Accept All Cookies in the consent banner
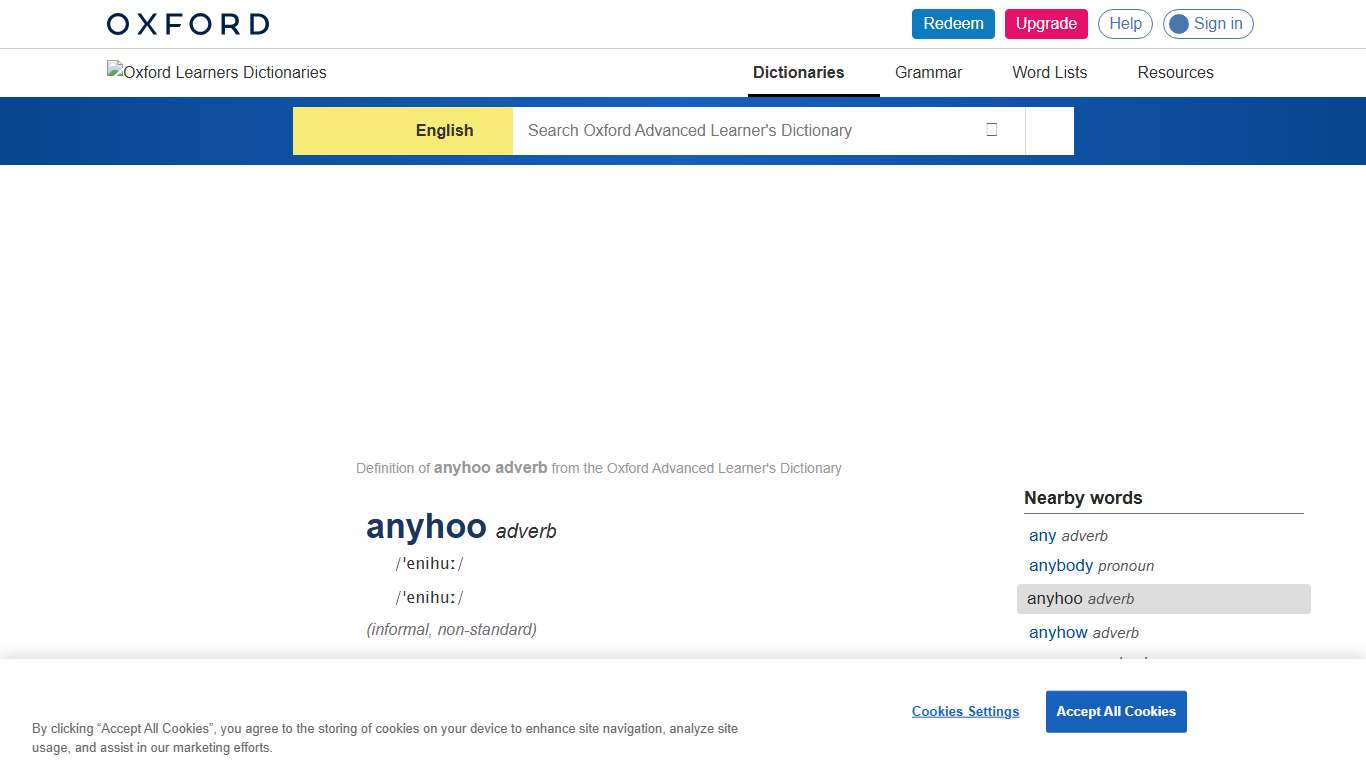Image resolution: width=1366 pixels, height=768 pixels. click(1115, 711)
